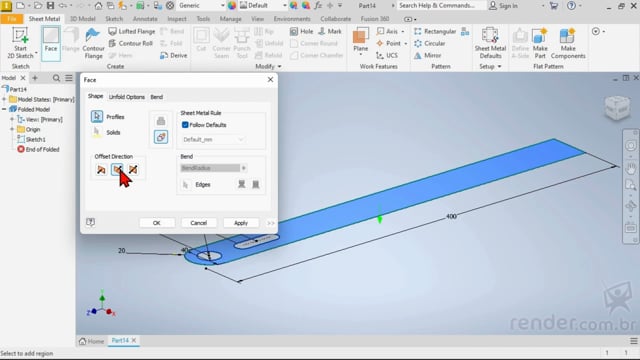640x360 pixels.
Task: Expand the Model States node
Action: [x=4, y=99]
